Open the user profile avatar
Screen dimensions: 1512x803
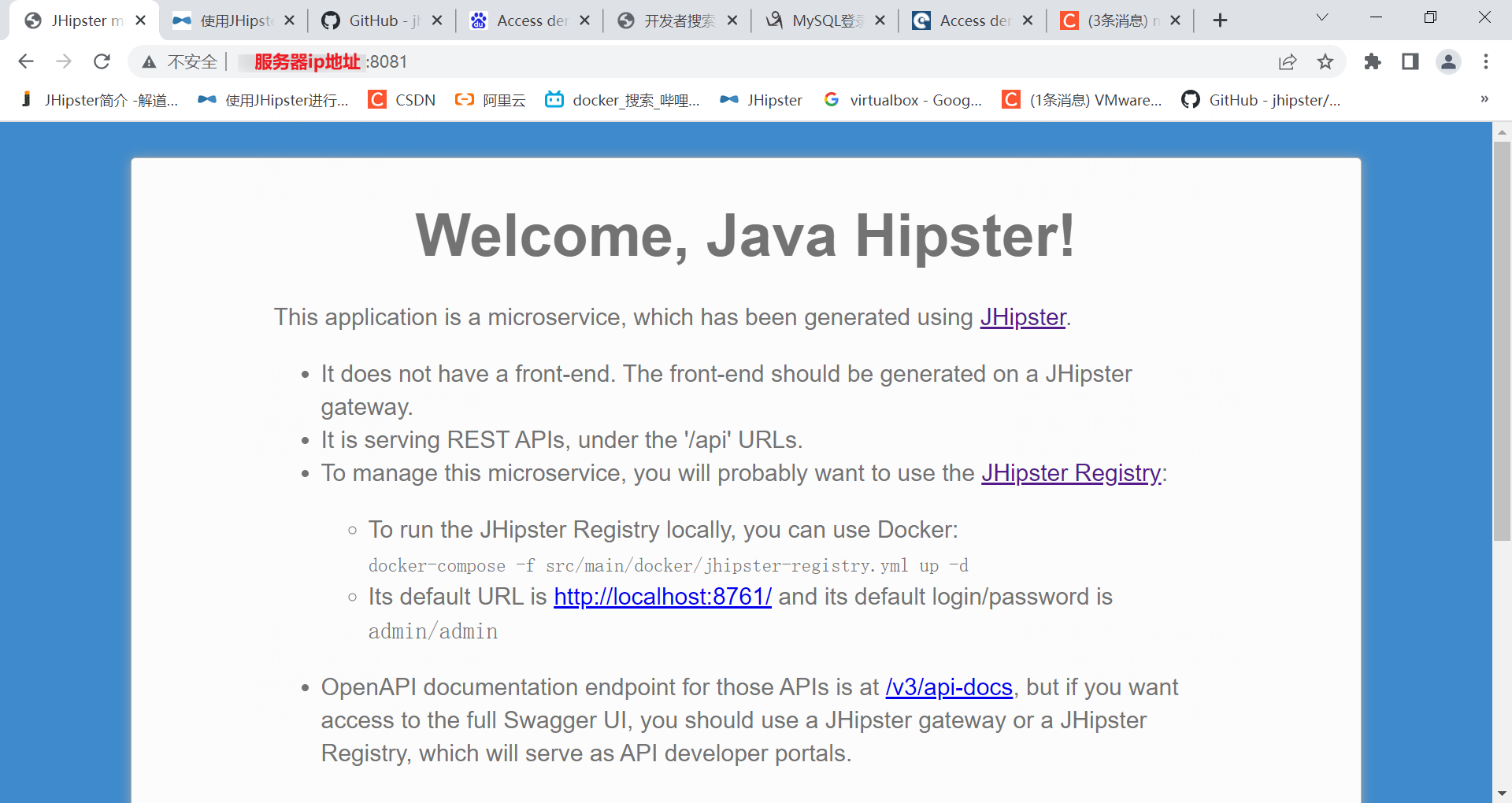pos(1448,61)
